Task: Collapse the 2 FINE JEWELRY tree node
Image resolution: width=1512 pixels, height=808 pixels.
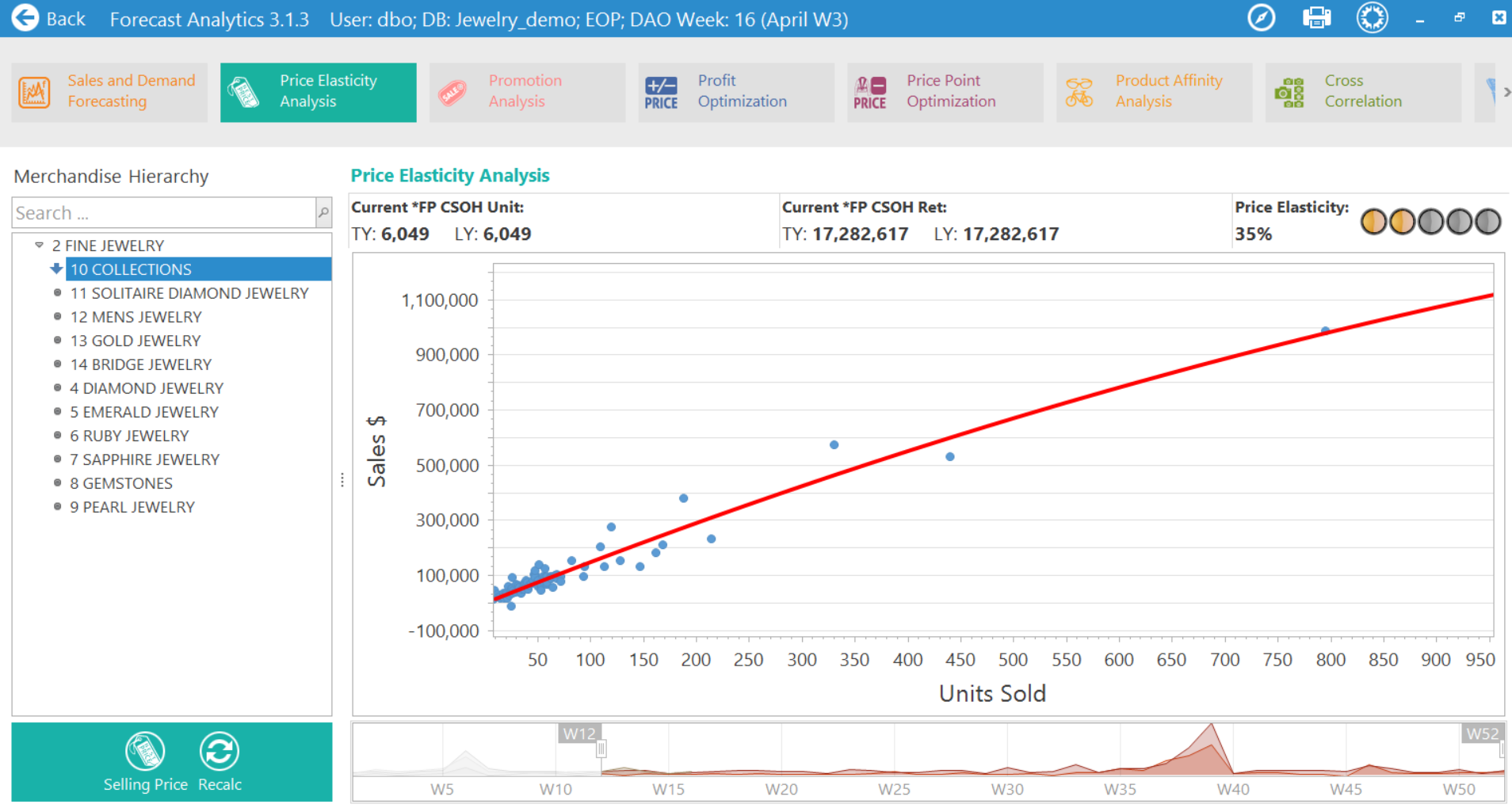Action: pos(39,245)
